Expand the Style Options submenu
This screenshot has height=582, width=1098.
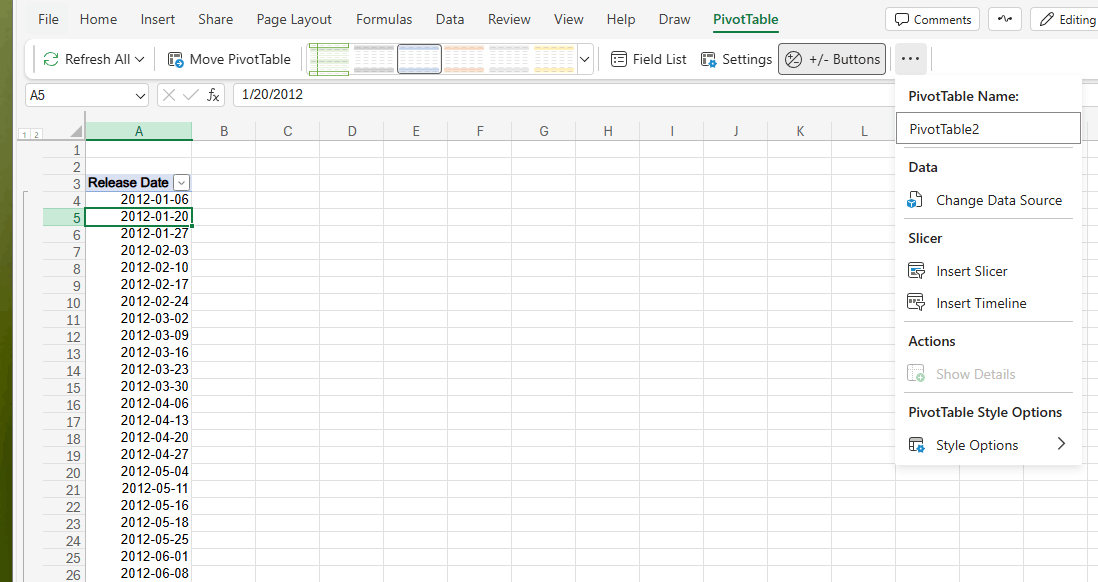click(x=988, y=445)
